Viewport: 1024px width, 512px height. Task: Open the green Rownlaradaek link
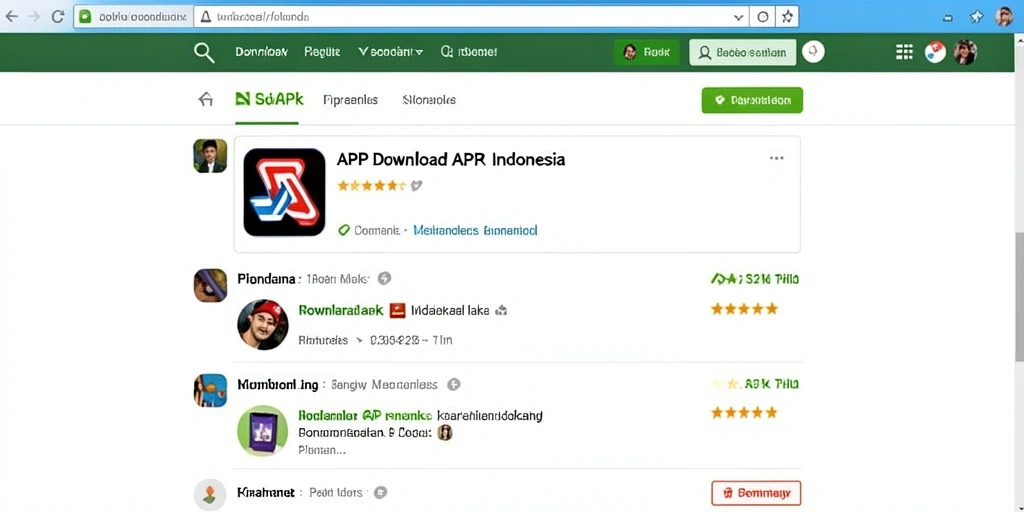click(x=341, y=311)
